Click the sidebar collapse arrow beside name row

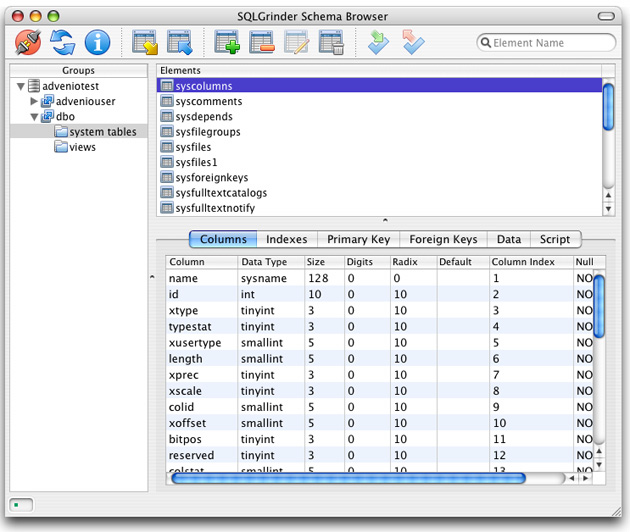pyautogui.click(x=152, y=276)
